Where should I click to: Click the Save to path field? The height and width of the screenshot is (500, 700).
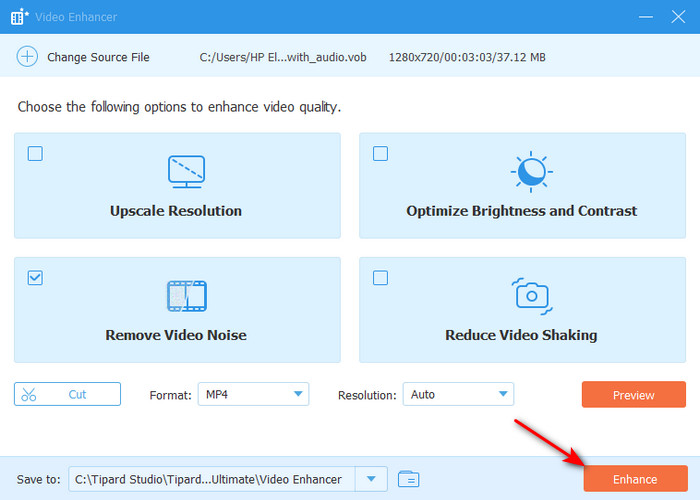point(212,479)
